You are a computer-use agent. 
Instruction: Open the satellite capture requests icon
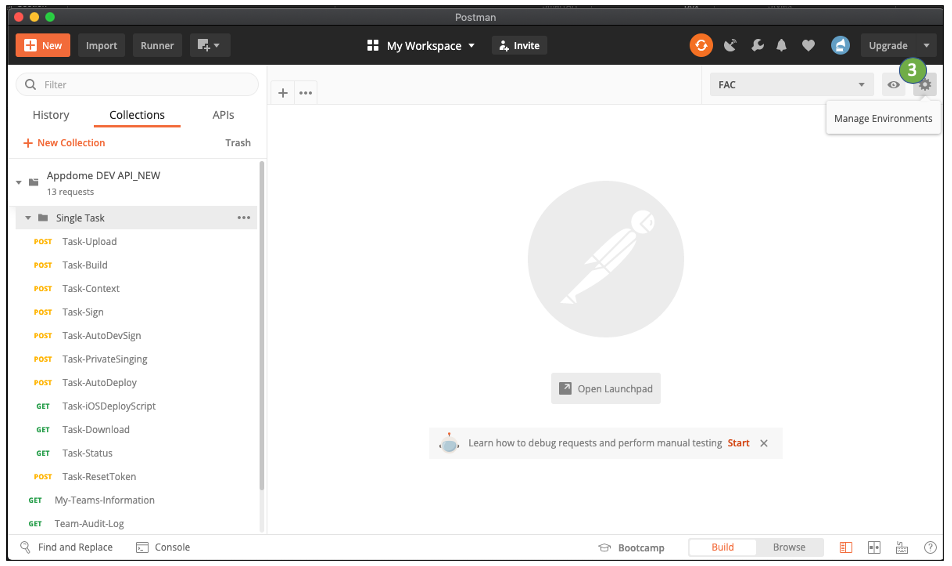[x=730, y=45]
